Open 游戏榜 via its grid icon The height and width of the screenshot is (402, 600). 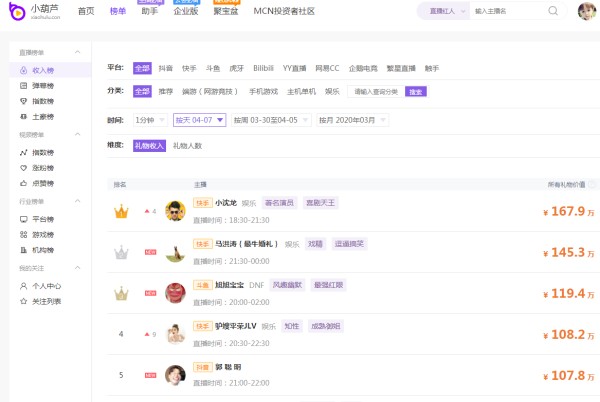tap(23, 234)
